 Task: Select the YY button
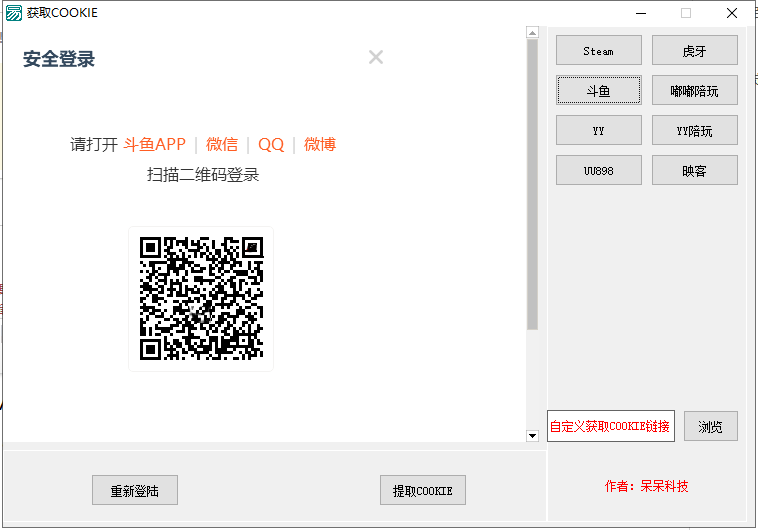point(598,130)
